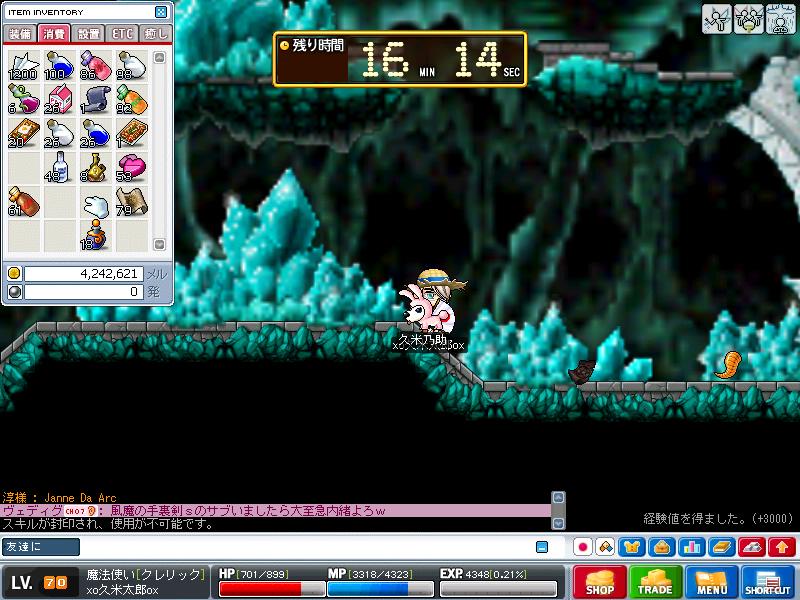
Task: Click the 残り時間 countdown timer
Action: (401, 59)
